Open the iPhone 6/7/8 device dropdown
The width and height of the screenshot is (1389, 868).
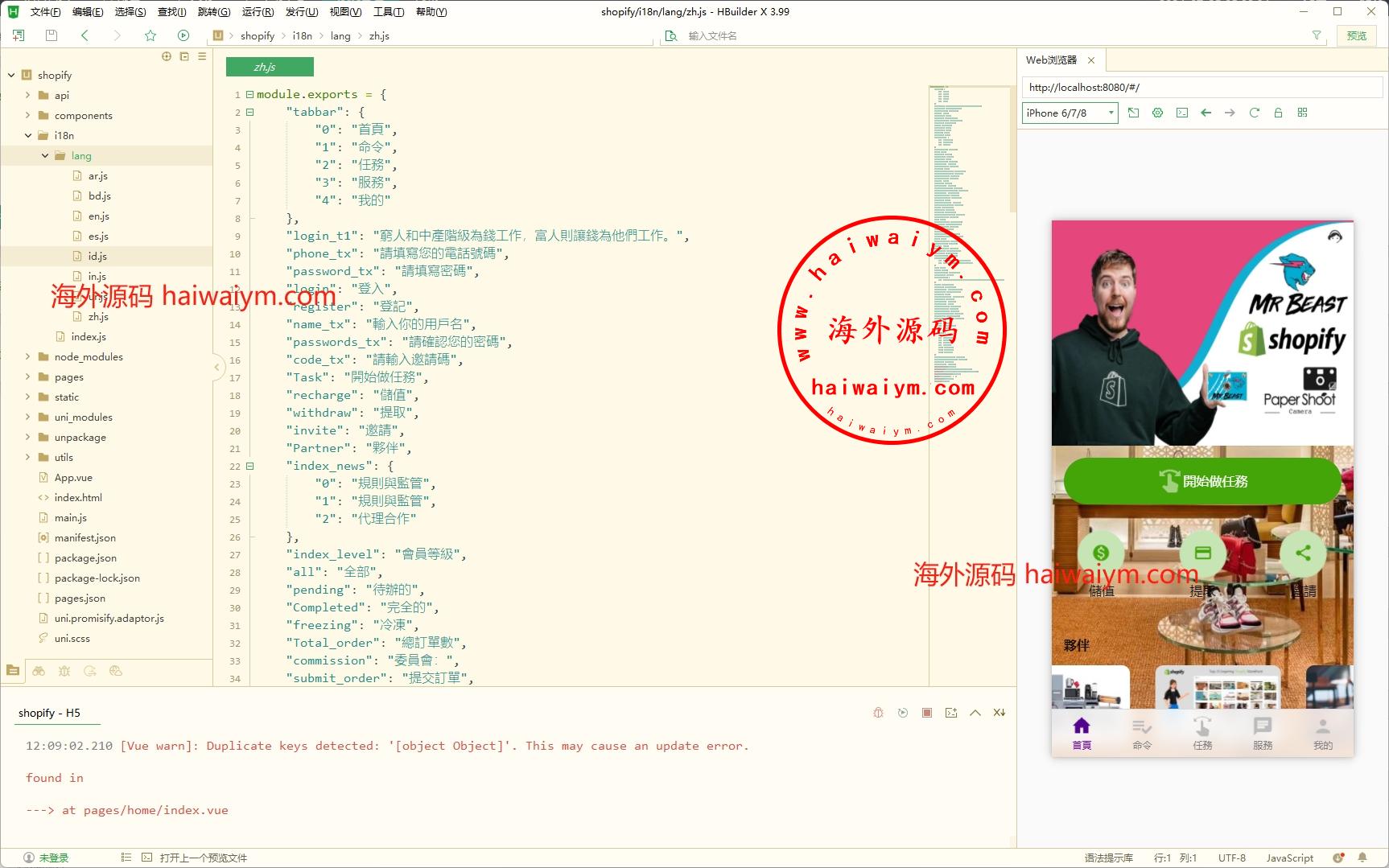(1070, 113)
